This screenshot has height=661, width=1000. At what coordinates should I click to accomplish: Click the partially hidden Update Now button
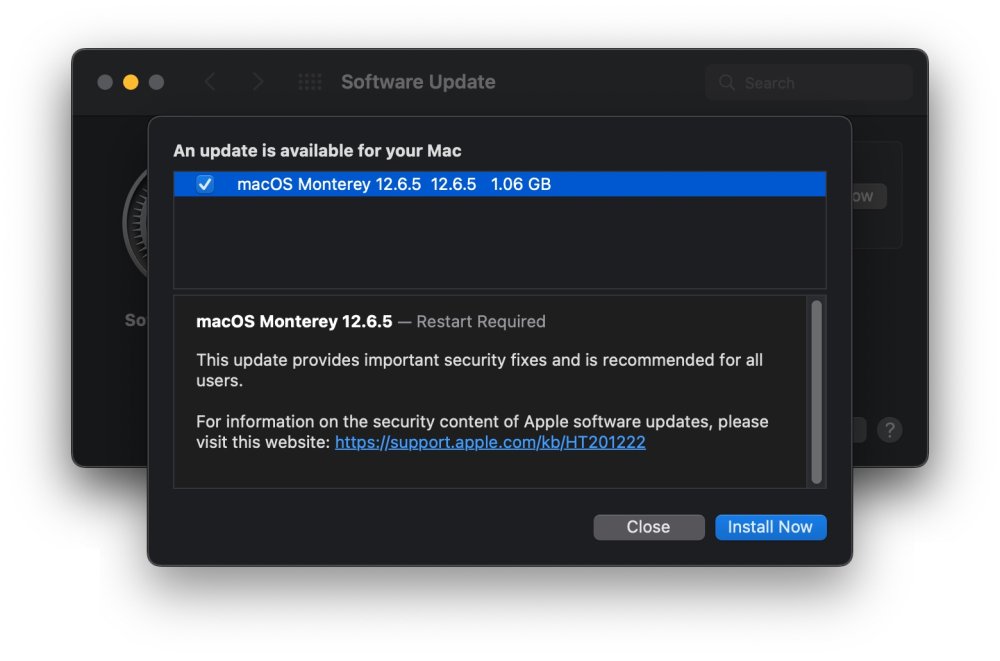pyautogui.click(x=869, y=197)
